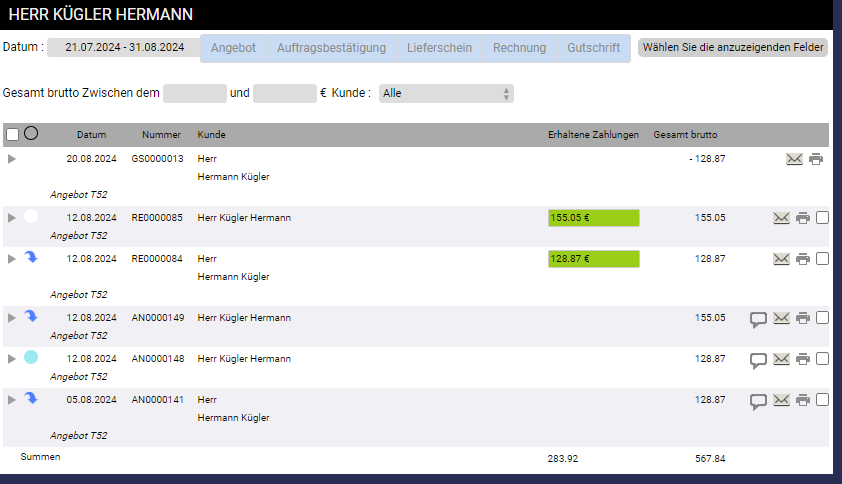
Task: Click the minimum Gesamt brutto input field
Action: coord(195,93)
